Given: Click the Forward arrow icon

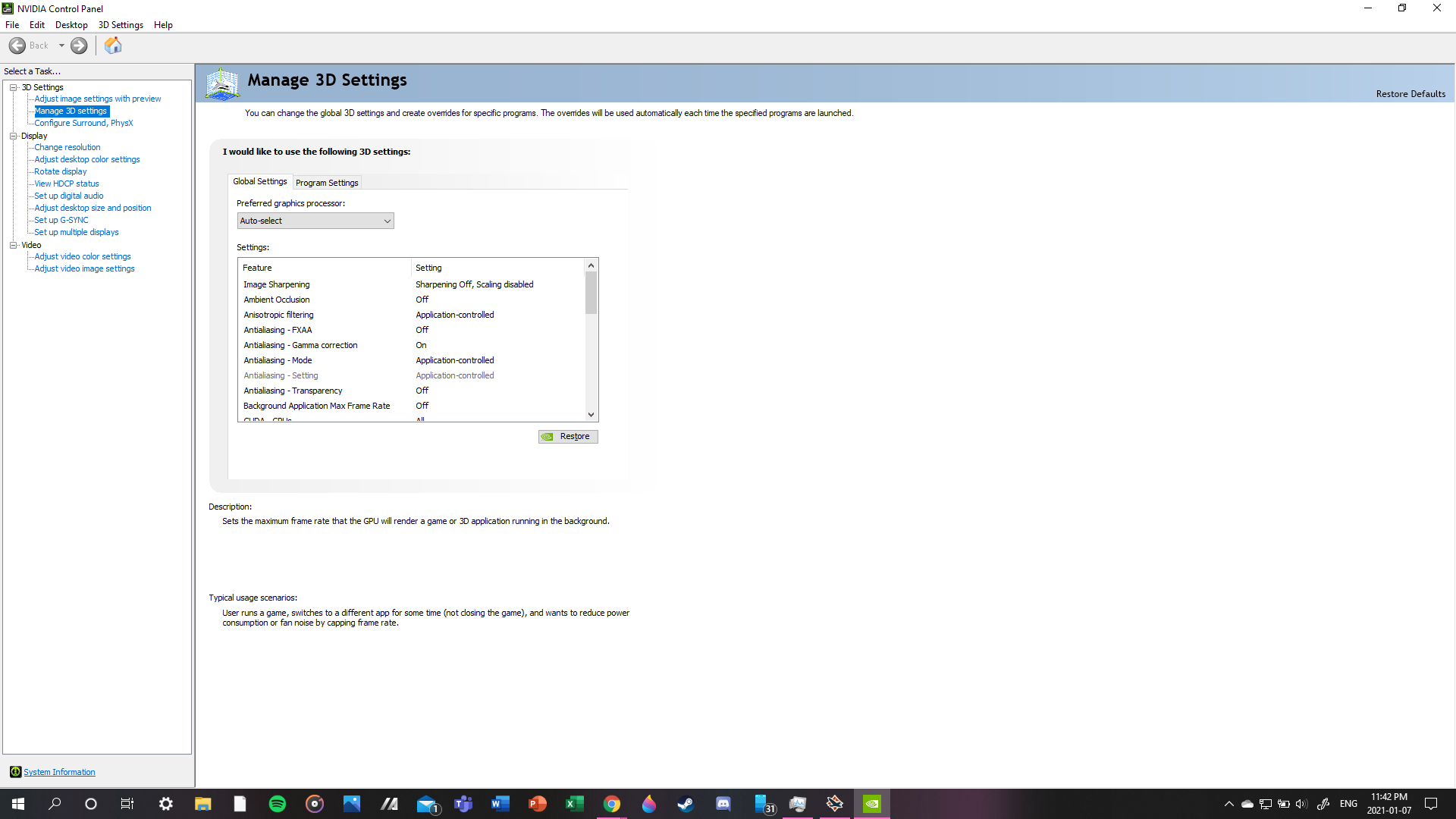Looking at the screenshot, I should [x=79, y=45].
